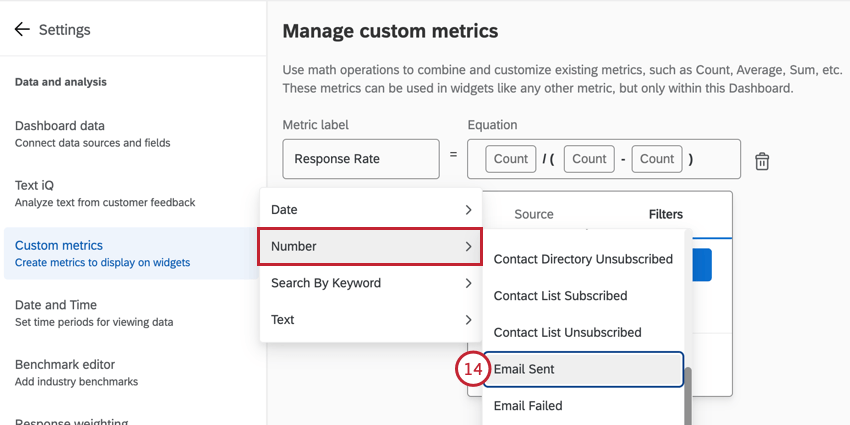Open the Text iQ settings page
Viewport: 850px width, 425px height.
click(104, 193)
